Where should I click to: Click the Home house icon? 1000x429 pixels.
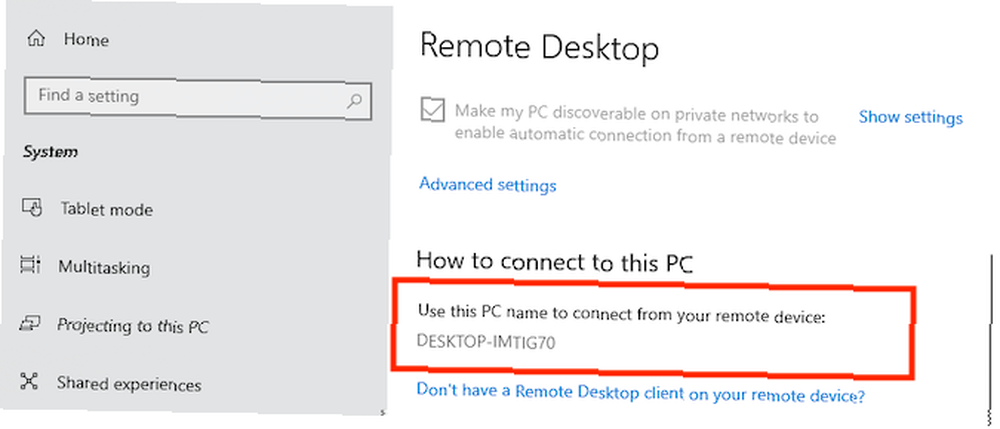coord(35,40)
